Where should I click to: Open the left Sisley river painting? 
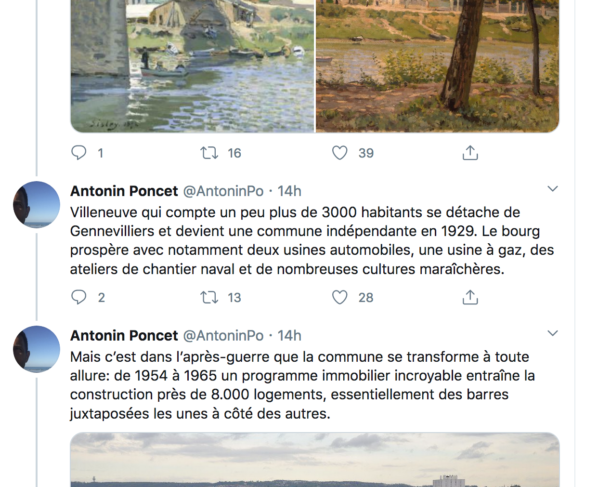[193, 66]
